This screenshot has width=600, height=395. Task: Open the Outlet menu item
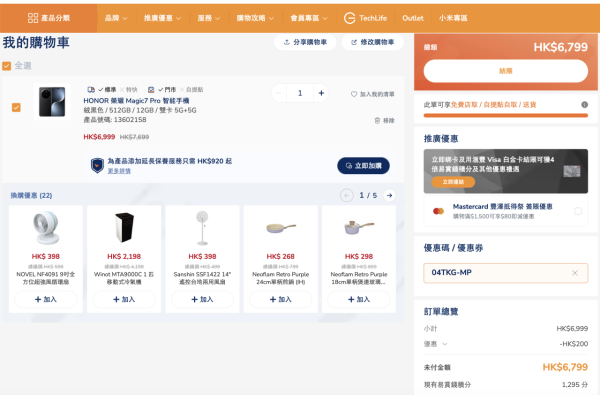coord(412,18)
